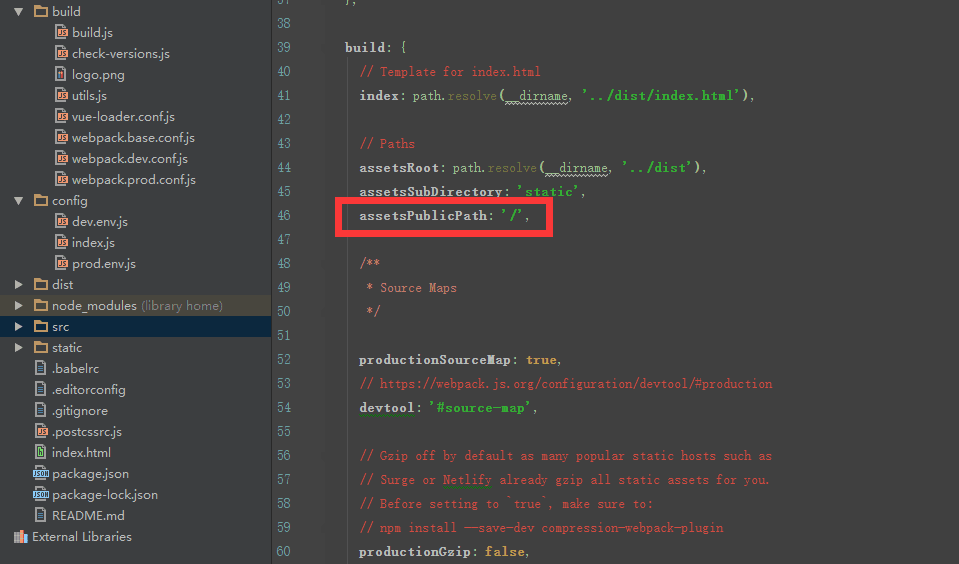Click the config folder icon
This screenshot has height=564, width=959.
tap(41, 200)
